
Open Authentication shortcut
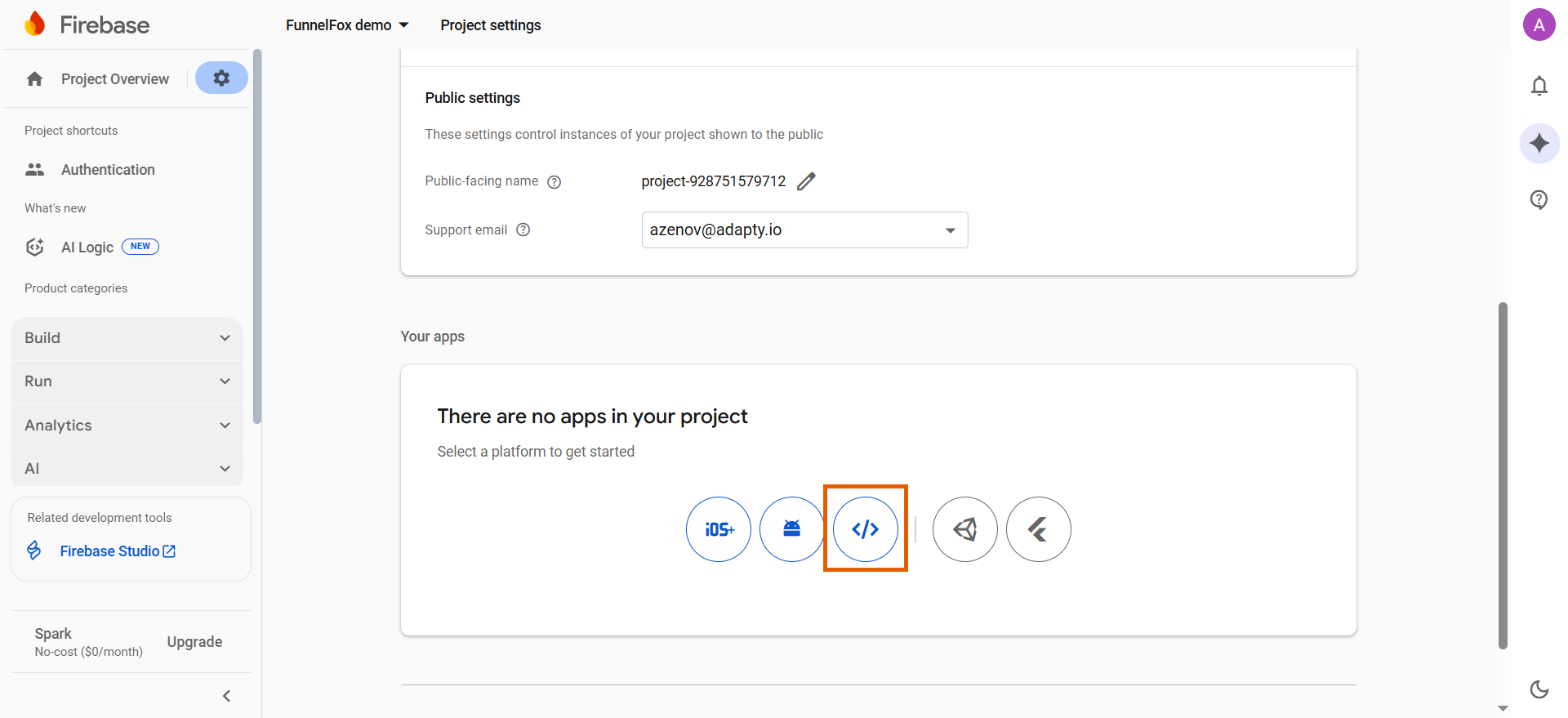(108, 170)
